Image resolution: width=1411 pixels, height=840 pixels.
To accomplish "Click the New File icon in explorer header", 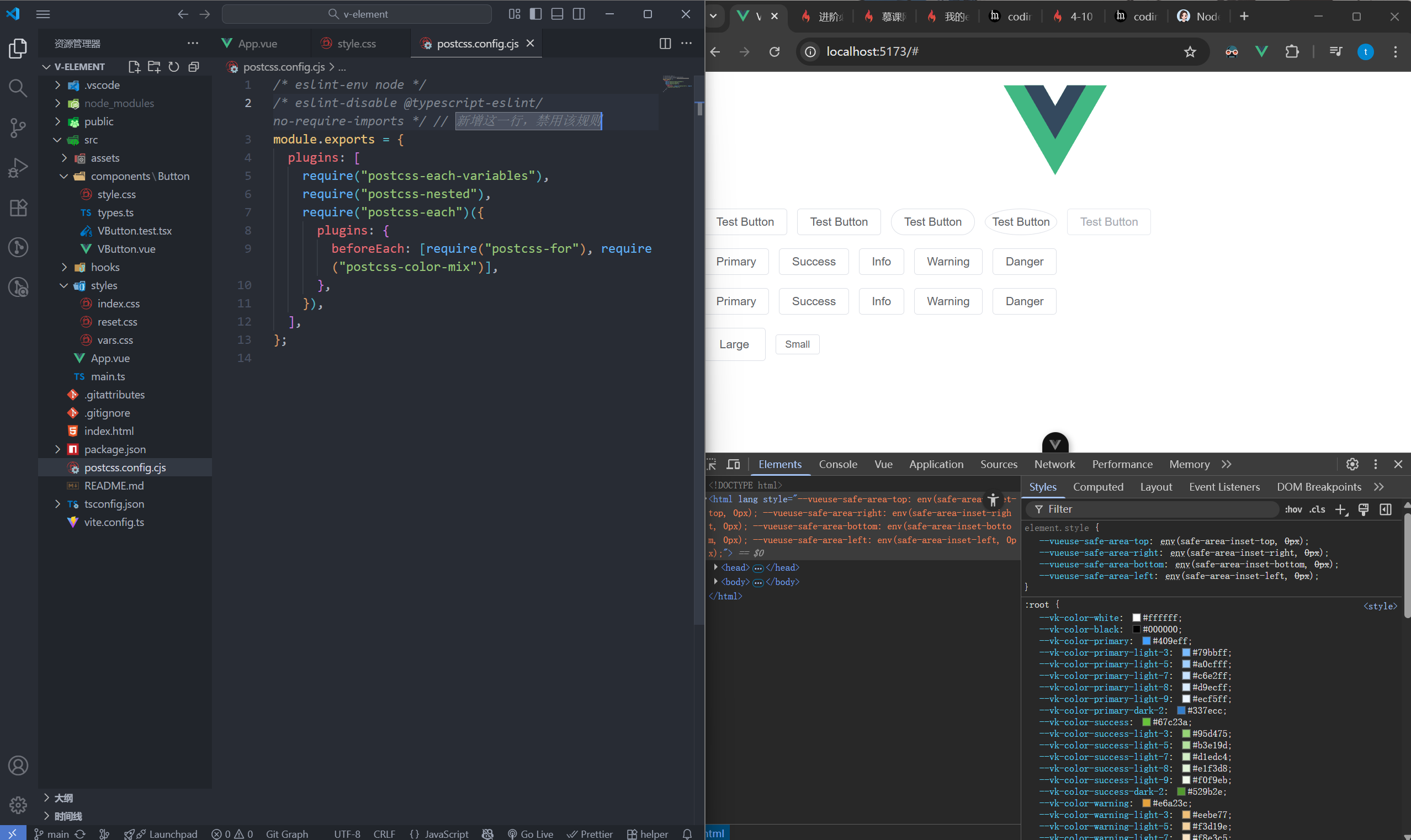I will pyautogui.click(x=134, y=67).
